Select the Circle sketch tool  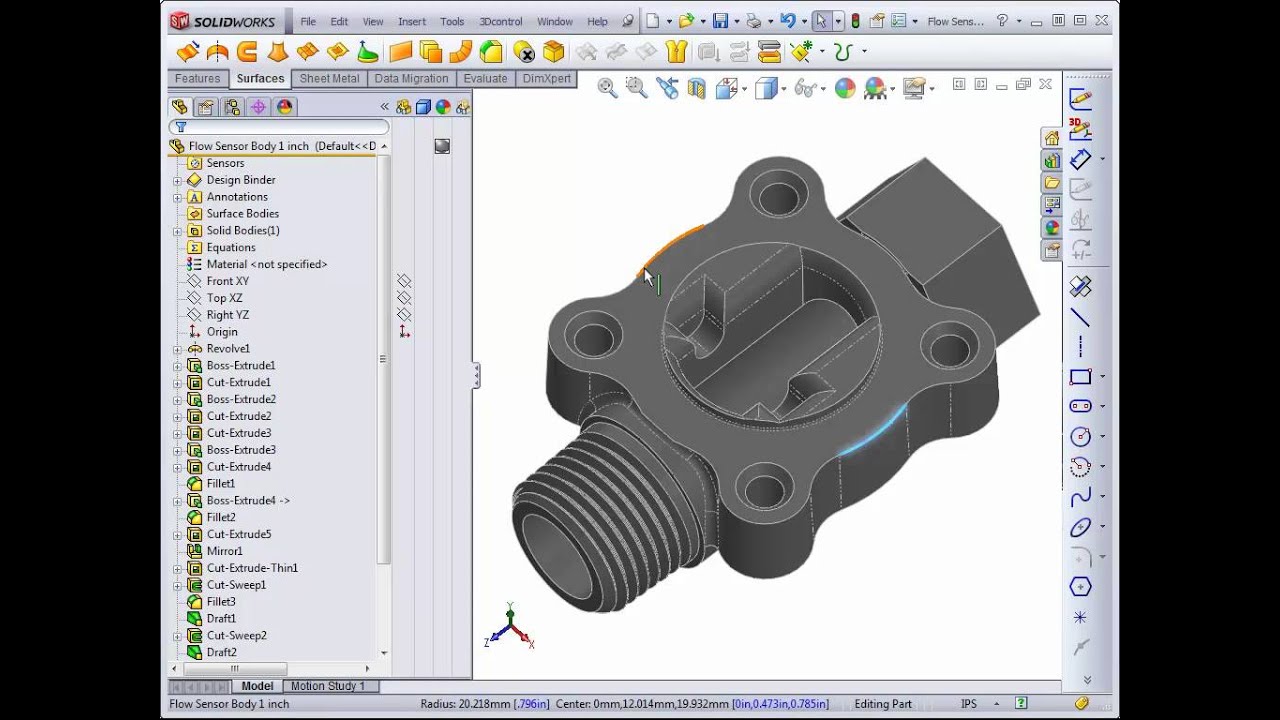[x=1080, y=436]
